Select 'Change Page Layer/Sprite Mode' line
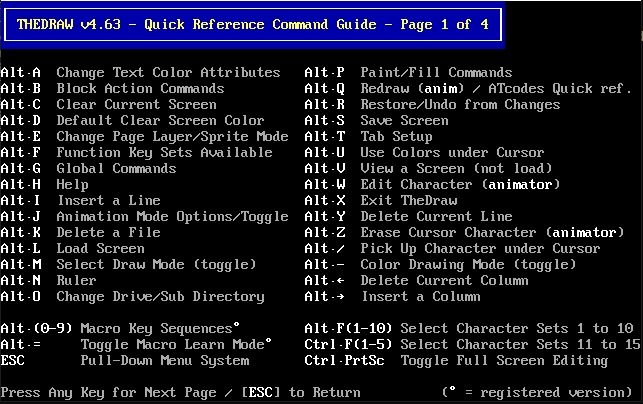643x404 pixels. pyautogui.click(x=172, y=137)
